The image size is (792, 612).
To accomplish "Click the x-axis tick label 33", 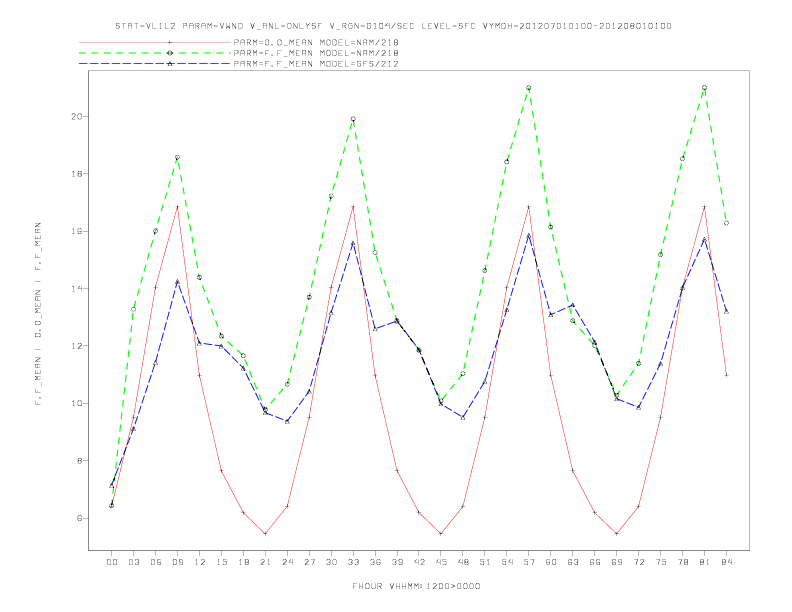I will [x=353, y=562].
